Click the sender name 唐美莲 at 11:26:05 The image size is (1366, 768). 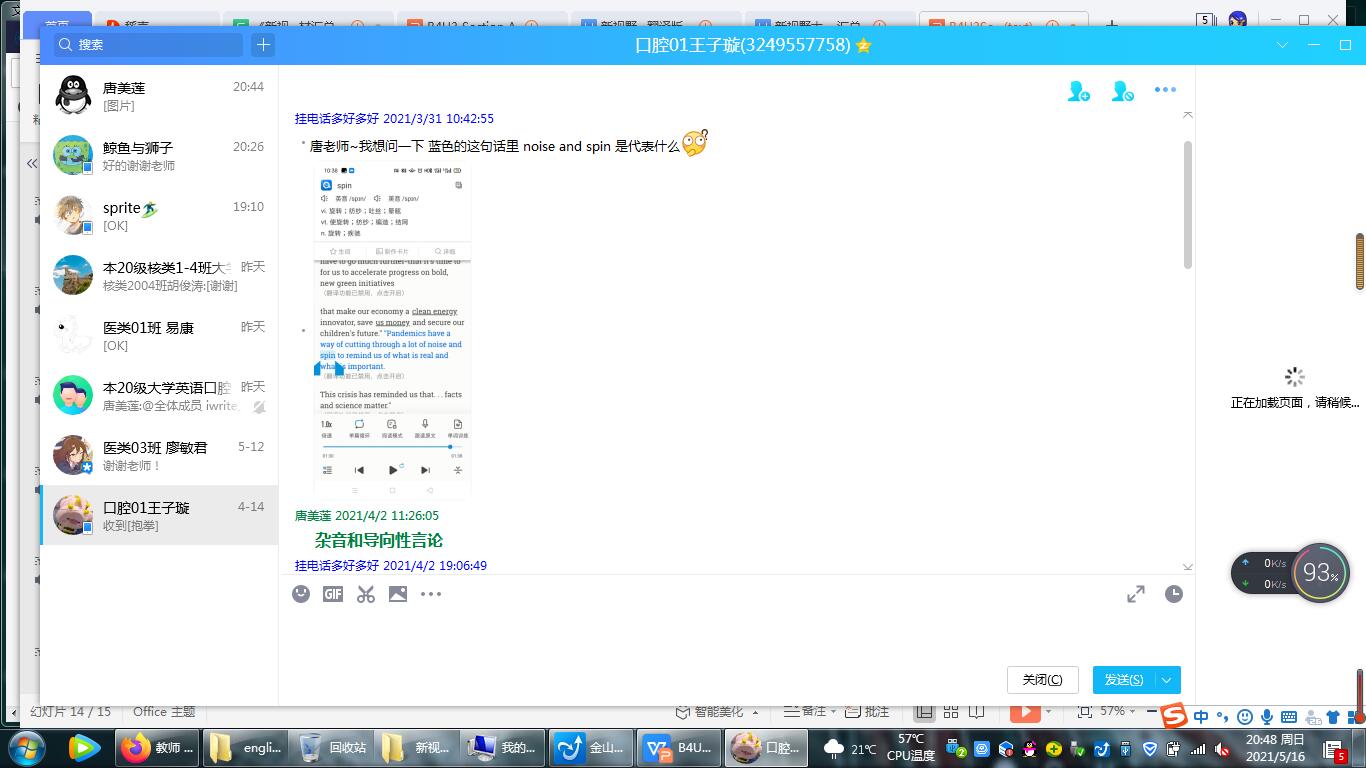pos(312,516)
